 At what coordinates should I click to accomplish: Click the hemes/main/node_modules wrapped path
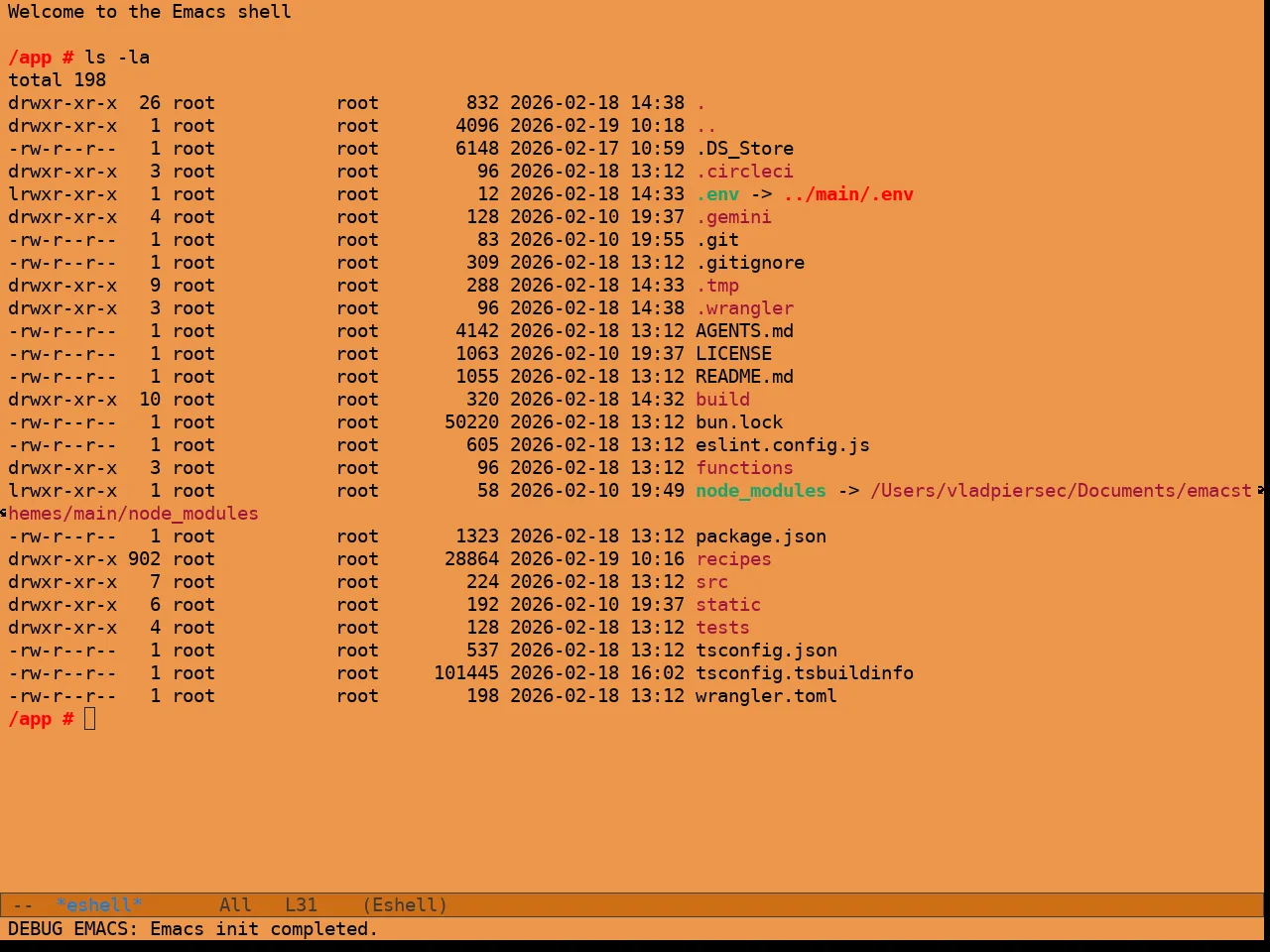pos(133,514)
